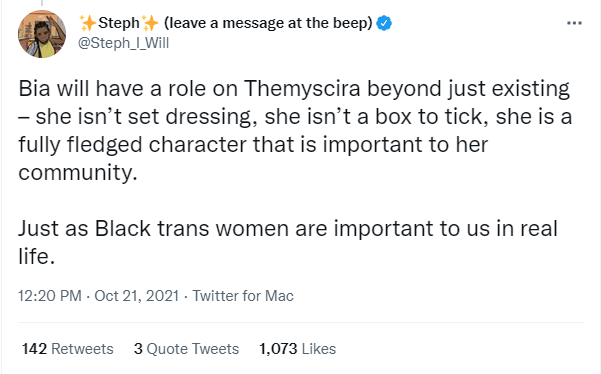Click "(leave a message at the beep)" text
601x374 pixels.
(x=268, y=23)
